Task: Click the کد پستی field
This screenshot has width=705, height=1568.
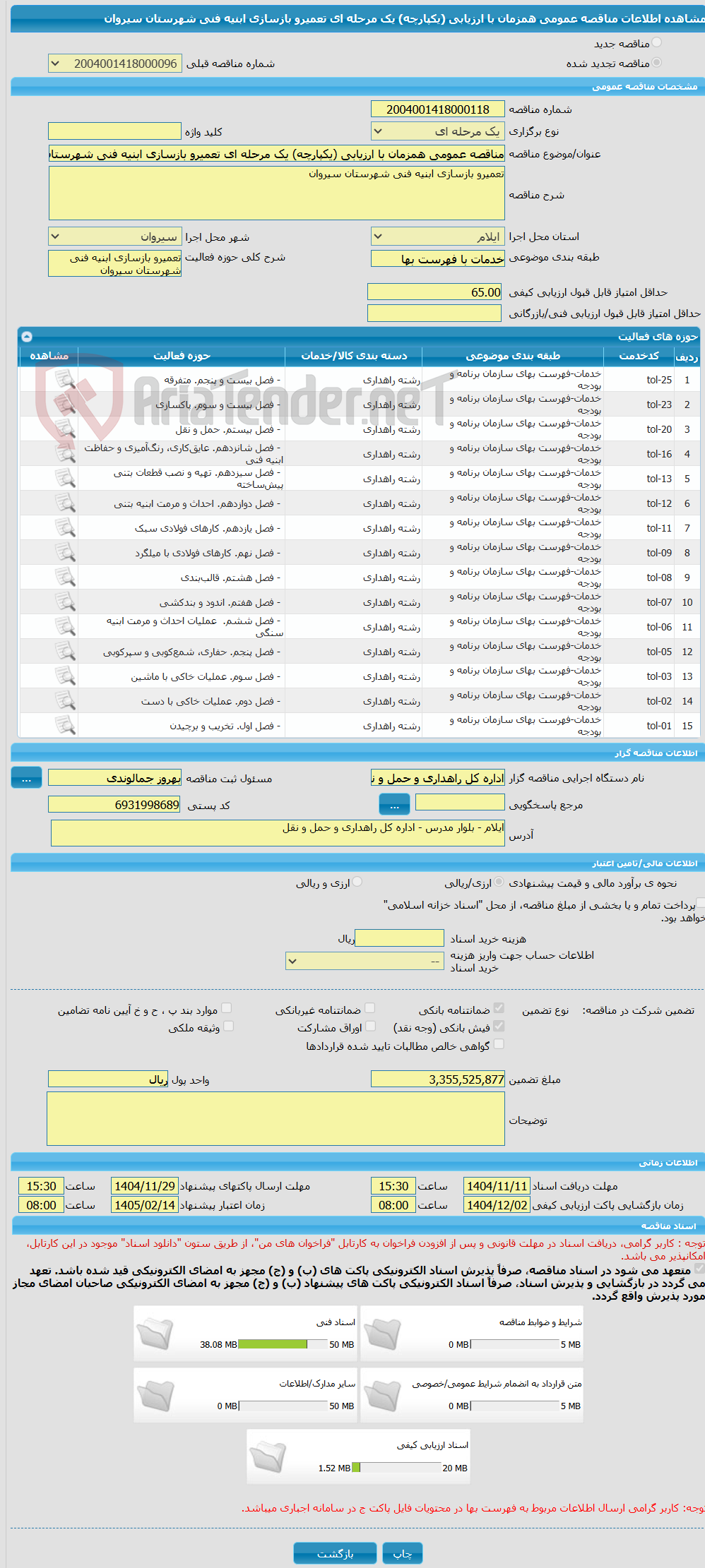Action: (x=115, y=805)
